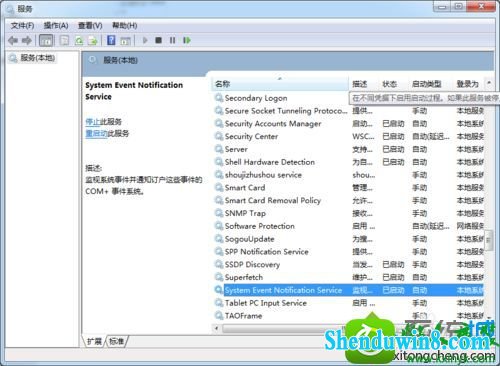Select Security Accounts Manager service
The width and height of the screenshot is (500, 366).
pyautogui.click(x=273, y=124)
